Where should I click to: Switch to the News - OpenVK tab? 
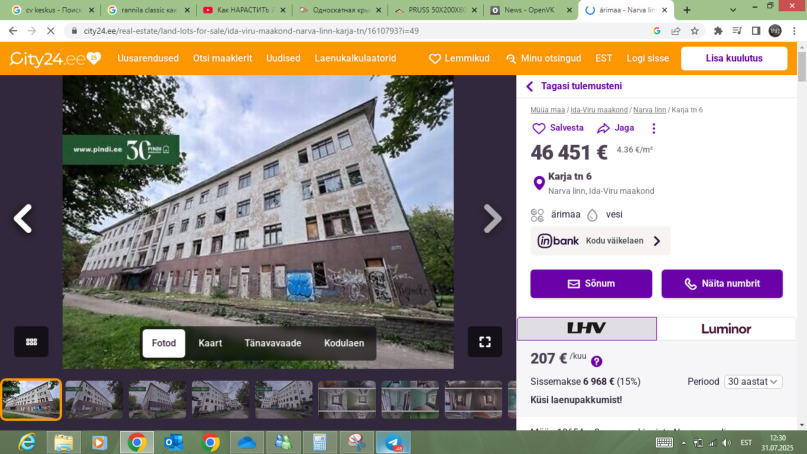point(531,10)
